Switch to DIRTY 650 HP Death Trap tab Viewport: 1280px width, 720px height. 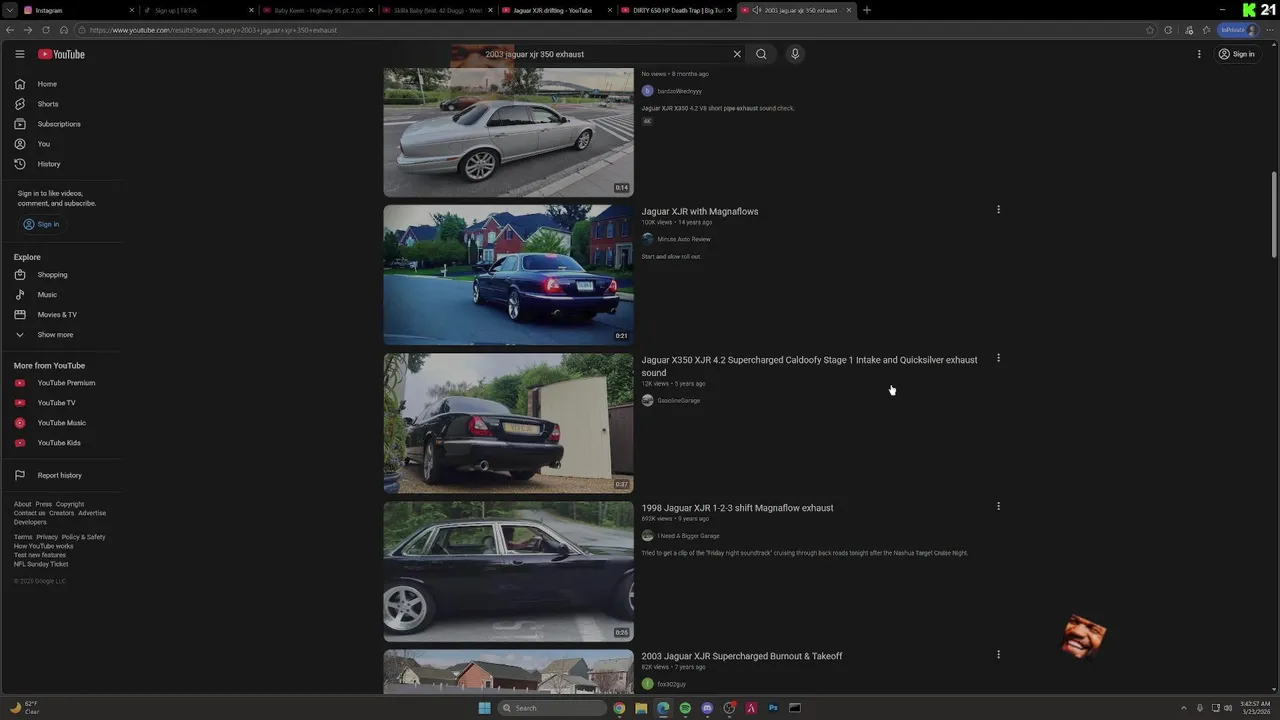coord(676,10)
